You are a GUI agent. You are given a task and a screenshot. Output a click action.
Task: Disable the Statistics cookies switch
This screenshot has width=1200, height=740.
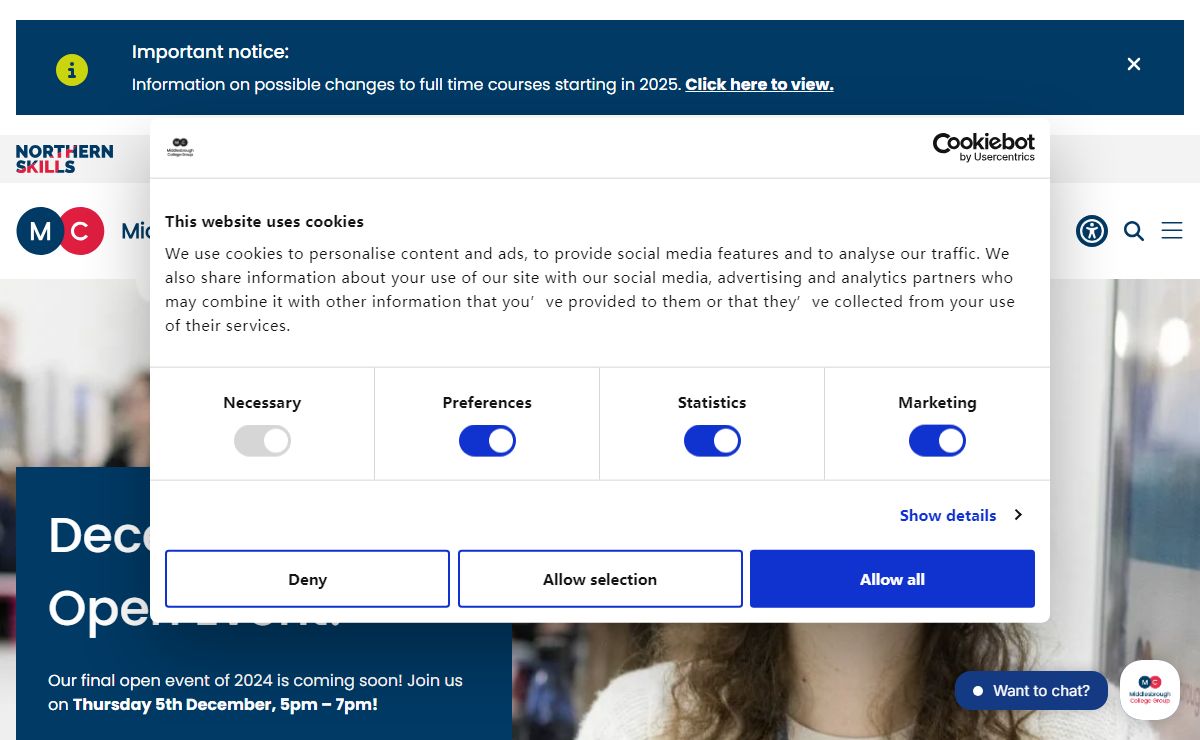(712, 441)
